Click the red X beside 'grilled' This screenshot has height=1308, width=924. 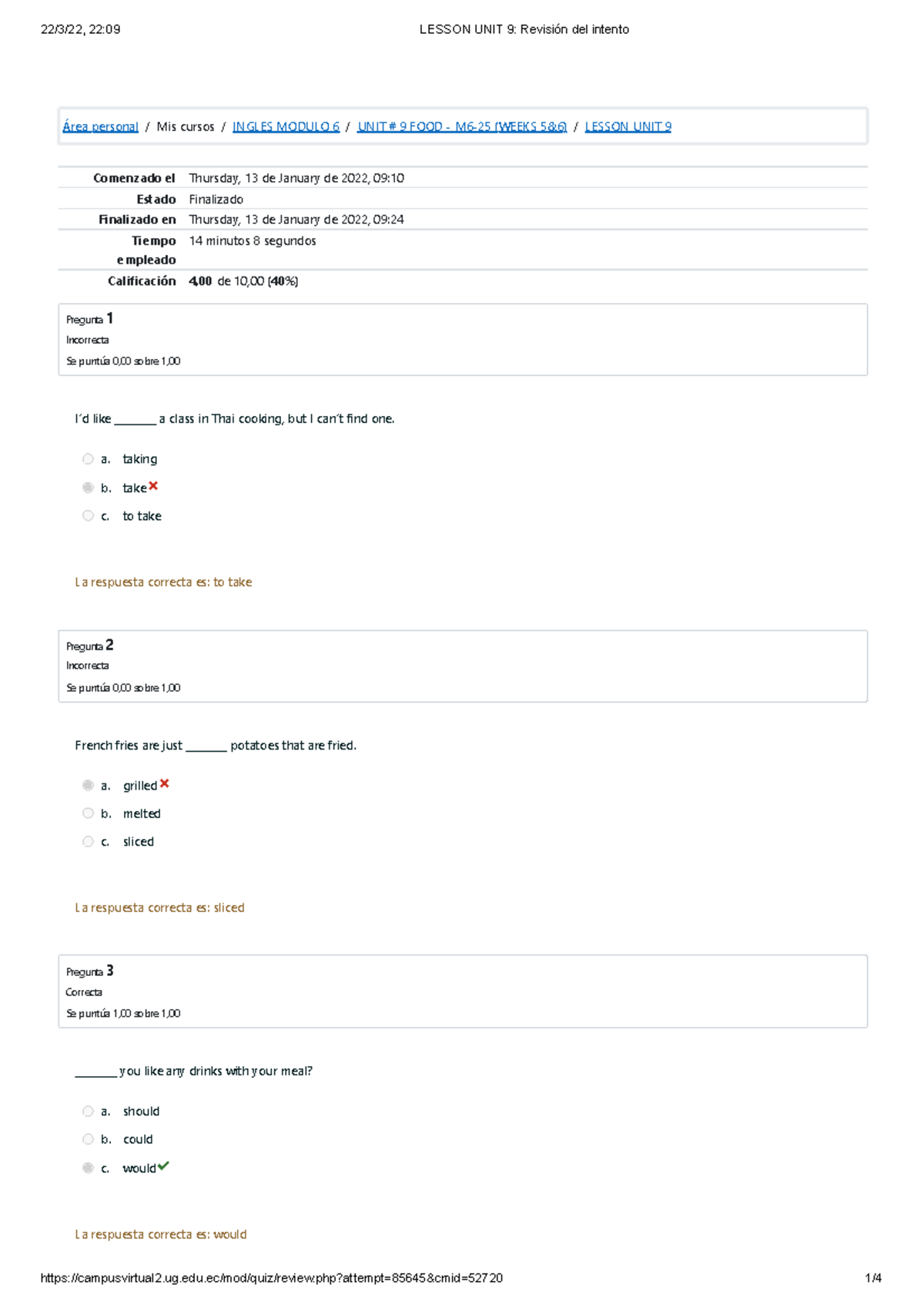click(164, 784)
